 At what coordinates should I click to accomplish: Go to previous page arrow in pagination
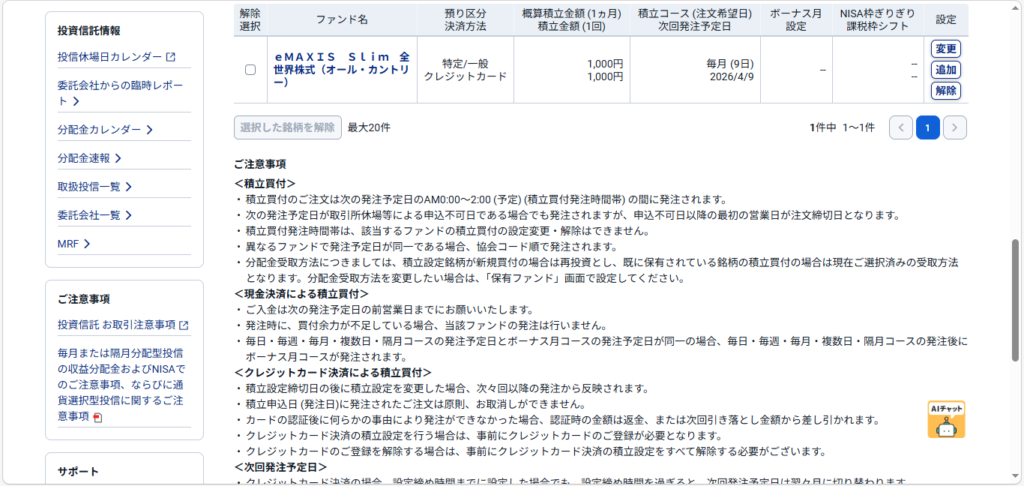(x=900, y=127)
